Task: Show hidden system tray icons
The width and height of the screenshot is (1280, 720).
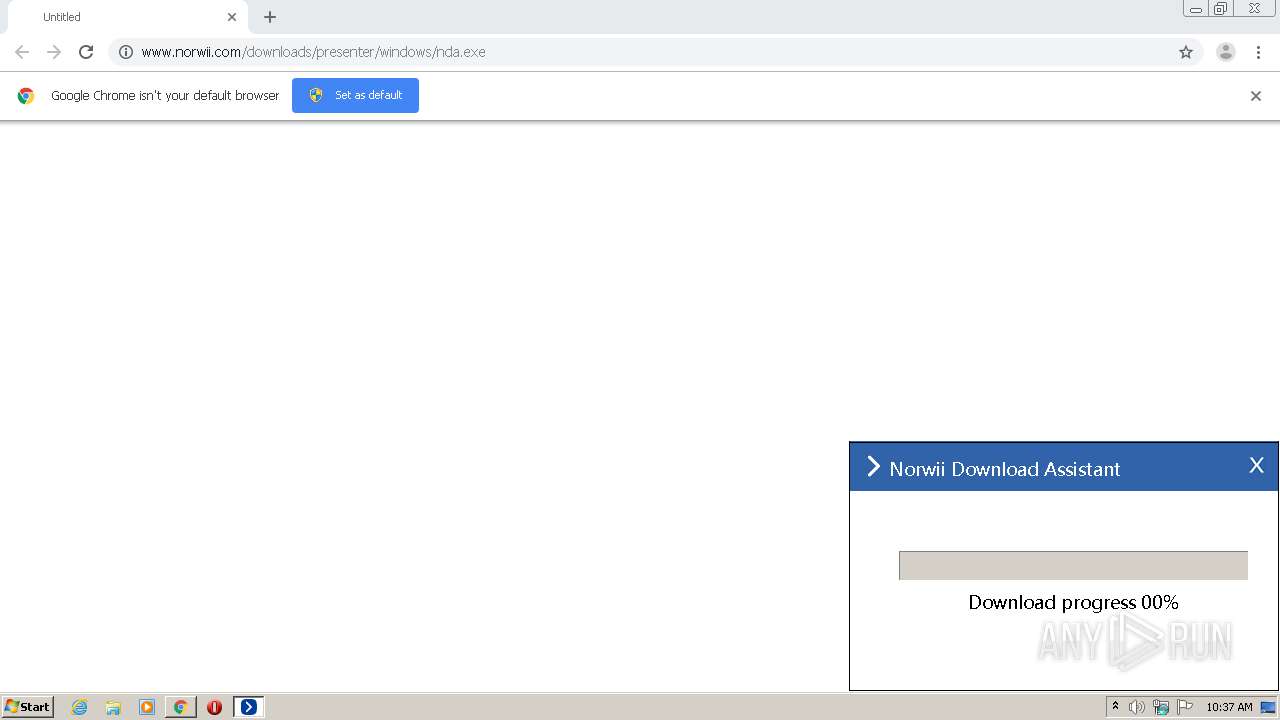Action: tap(1115, 707)
